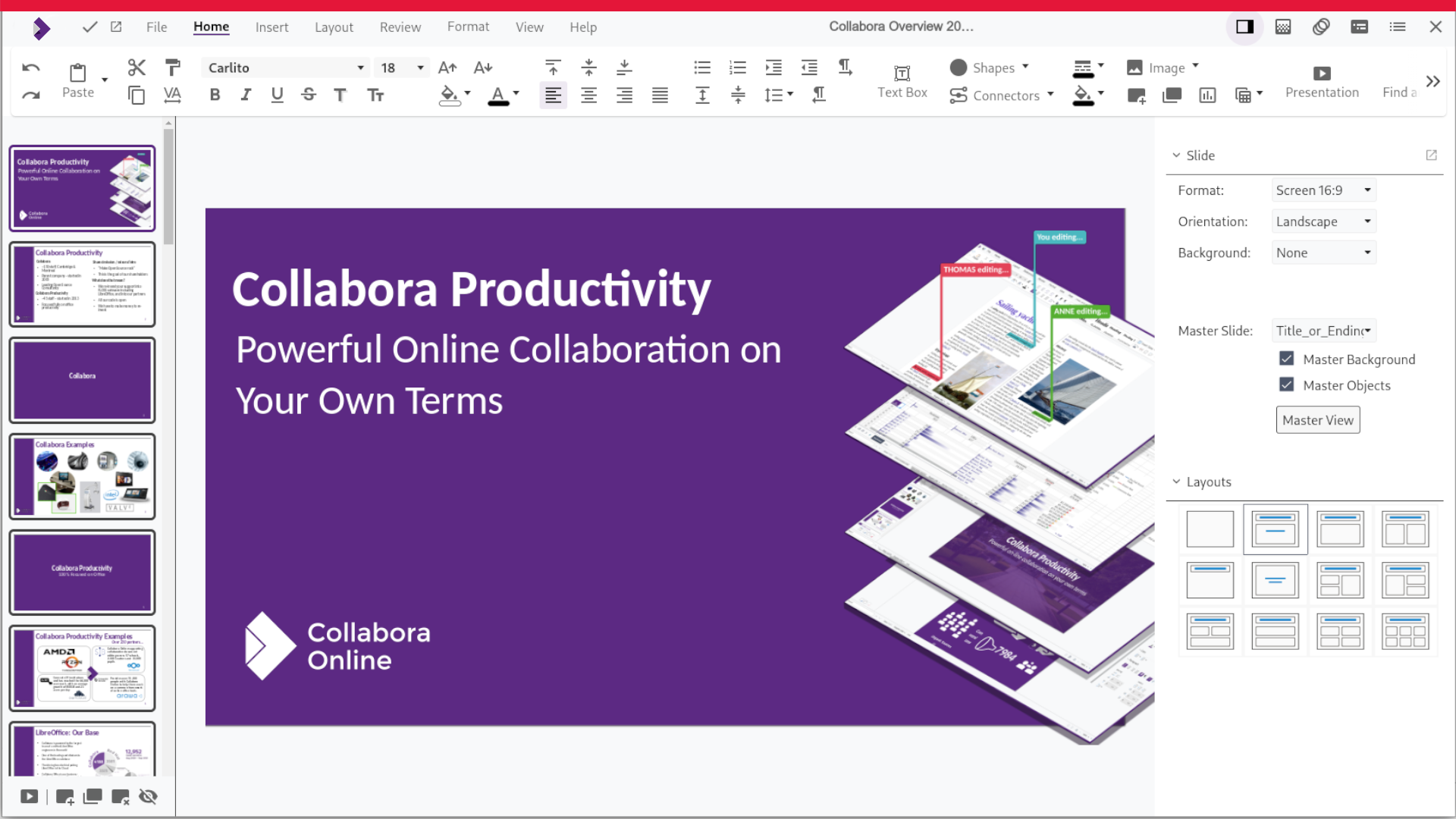The width and height of the screenshot is (1456, 819).
Task: Insert a new slide from the bottom bar
Action: pos(64,796)
